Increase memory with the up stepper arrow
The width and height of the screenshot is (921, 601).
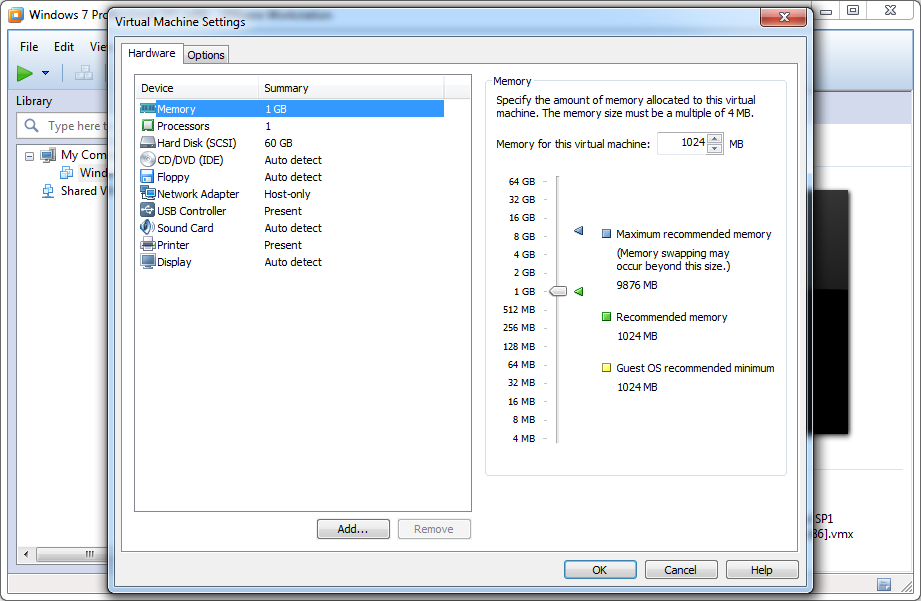point(714,139)
